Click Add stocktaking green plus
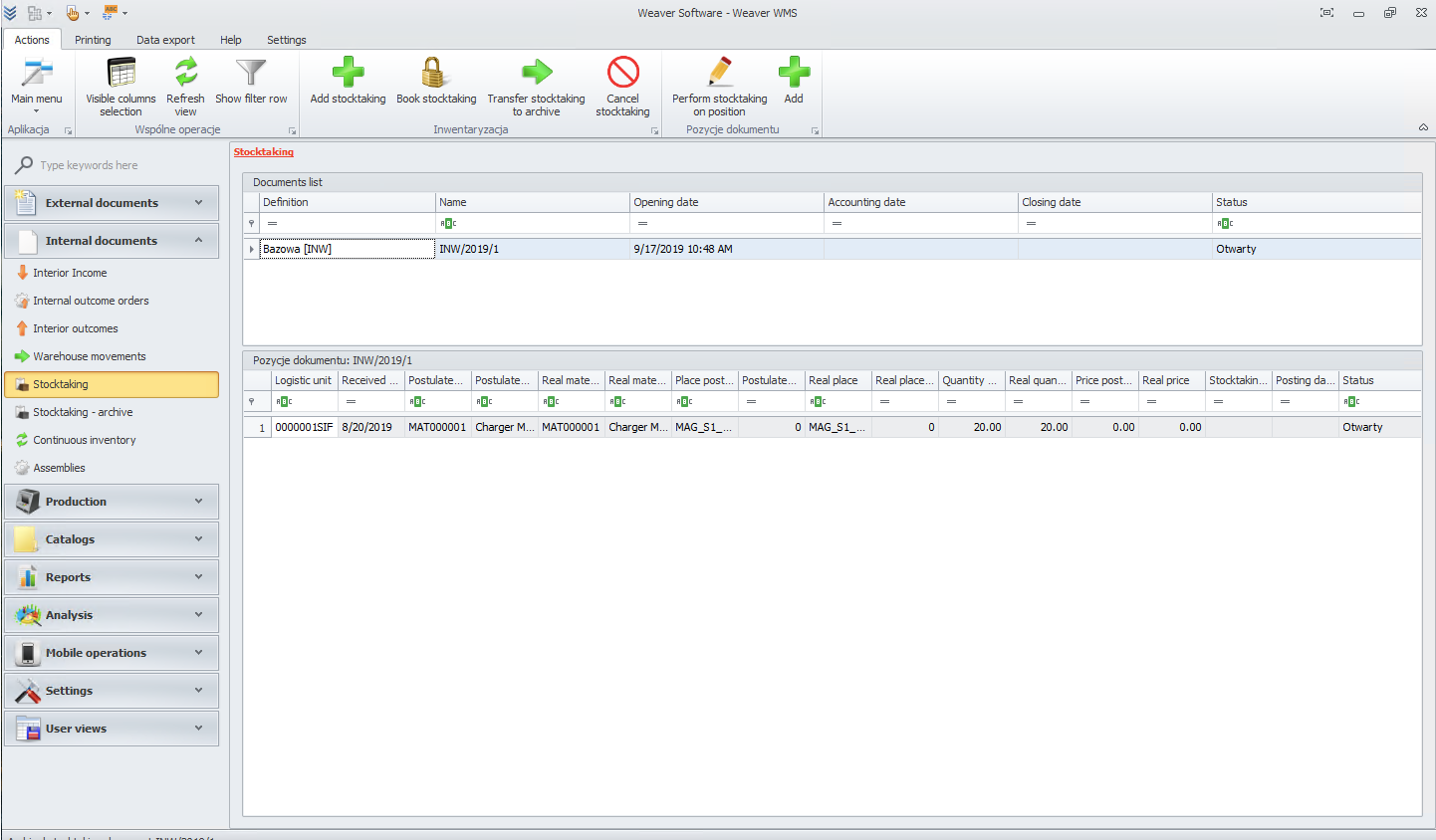The width and height of the screenshot is (1436, 840). click(348, 73)
